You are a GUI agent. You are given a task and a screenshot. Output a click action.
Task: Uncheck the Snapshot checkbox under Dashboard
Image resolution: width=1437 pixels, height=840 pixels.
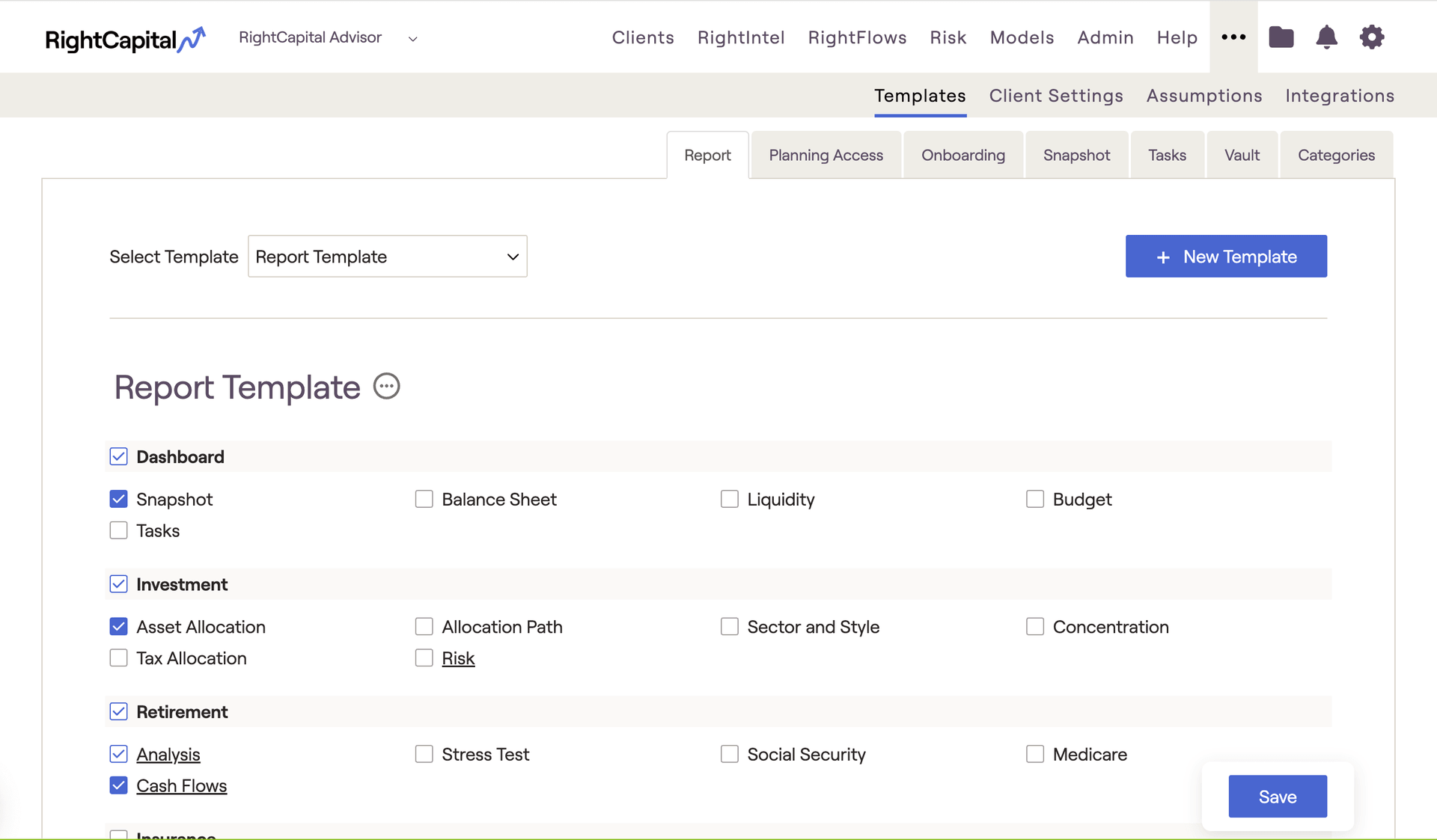pos(118,499)
